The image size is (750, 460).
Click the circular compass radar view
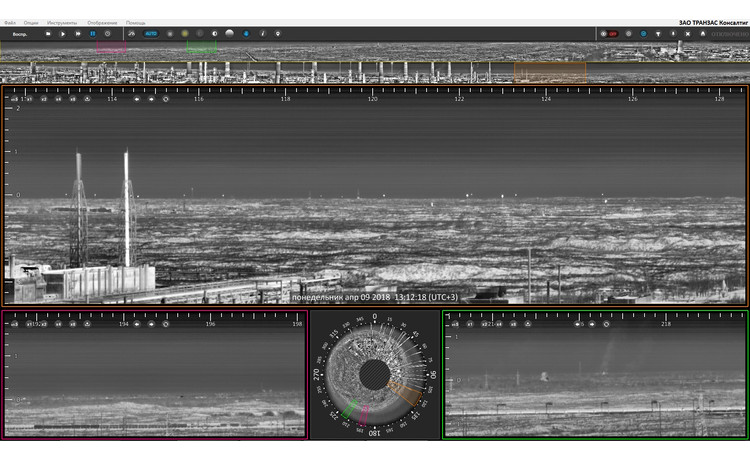coord(375,374)
